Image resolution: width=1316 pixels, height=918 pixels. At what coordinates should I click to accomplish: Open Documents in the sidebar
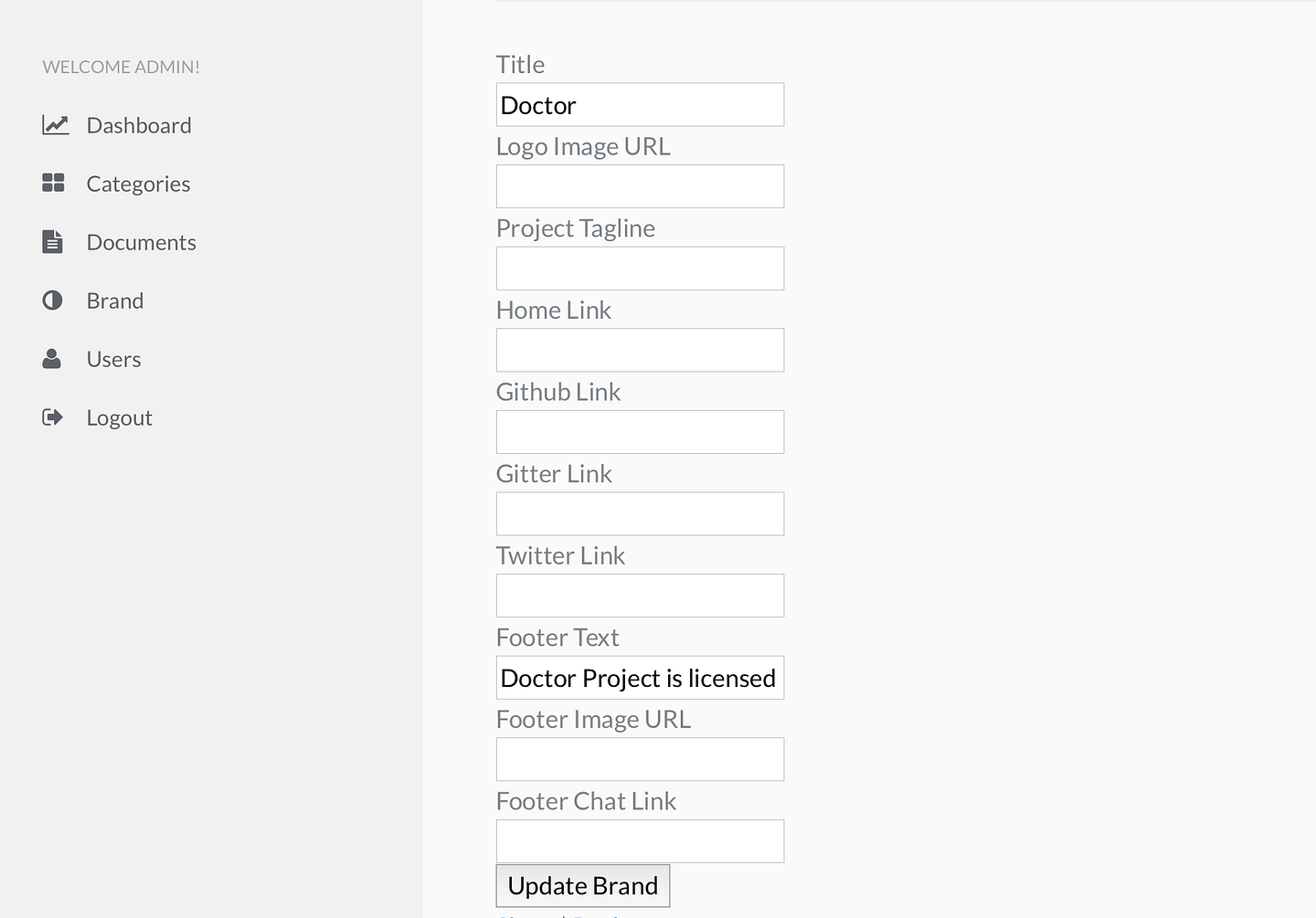coord(142,242)
